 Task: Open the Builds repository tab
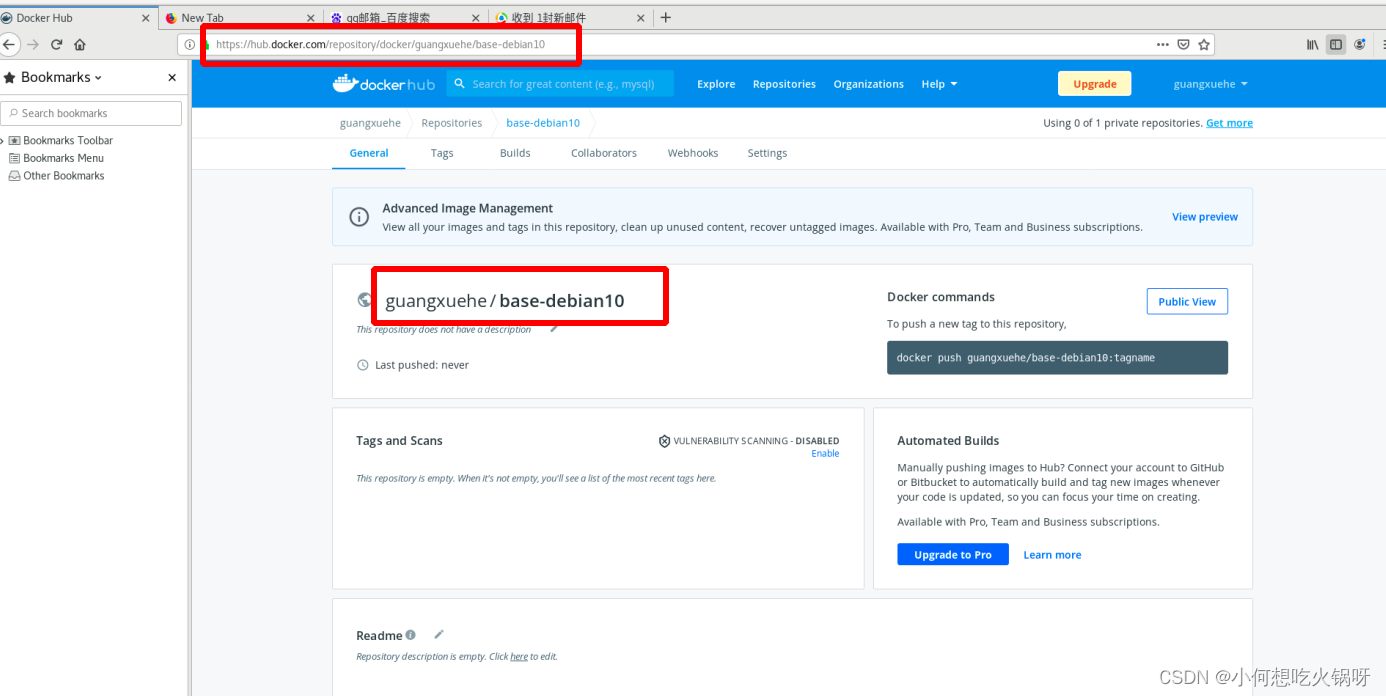tap(515, 153)
